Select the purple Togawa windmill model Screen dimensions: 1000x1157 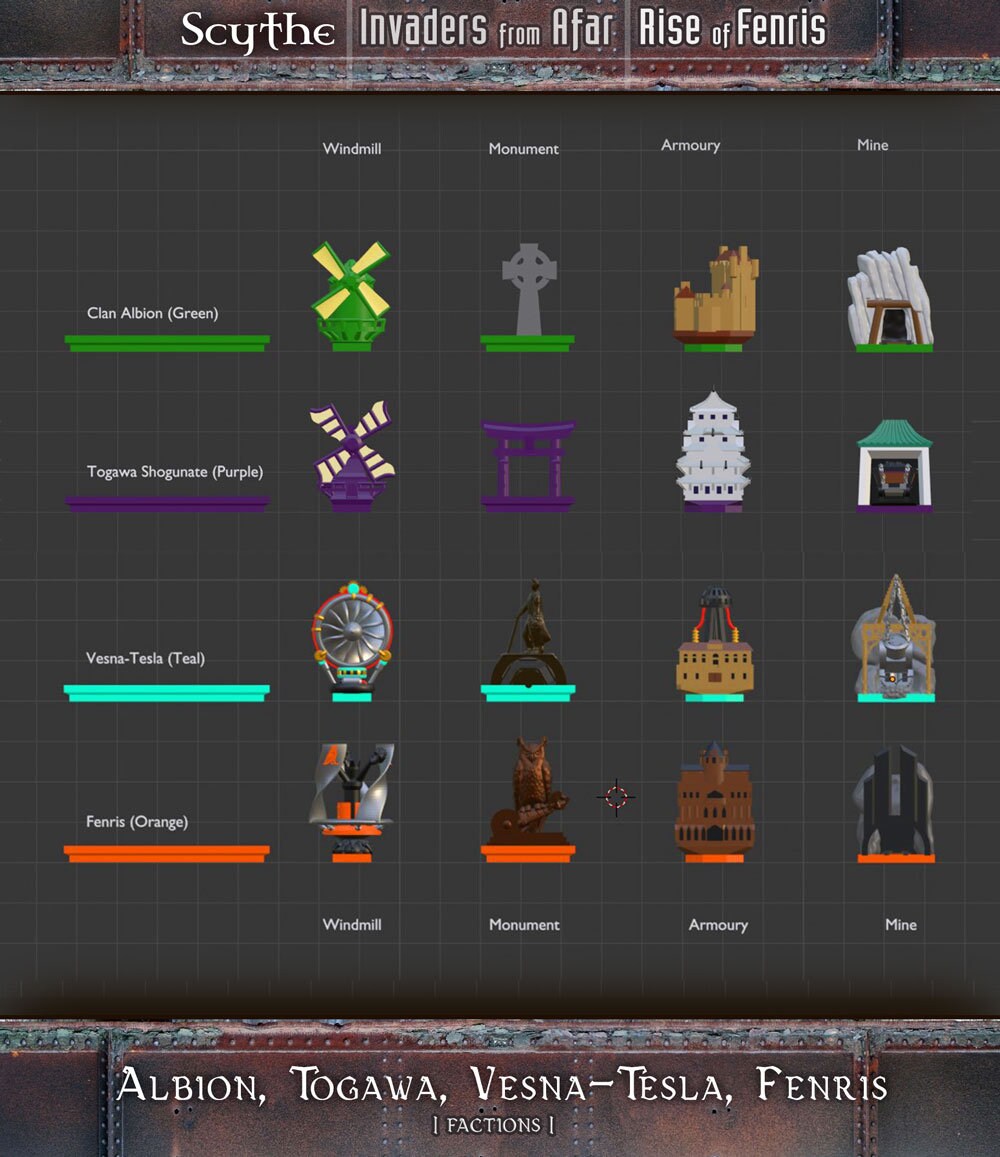(352, 456)
